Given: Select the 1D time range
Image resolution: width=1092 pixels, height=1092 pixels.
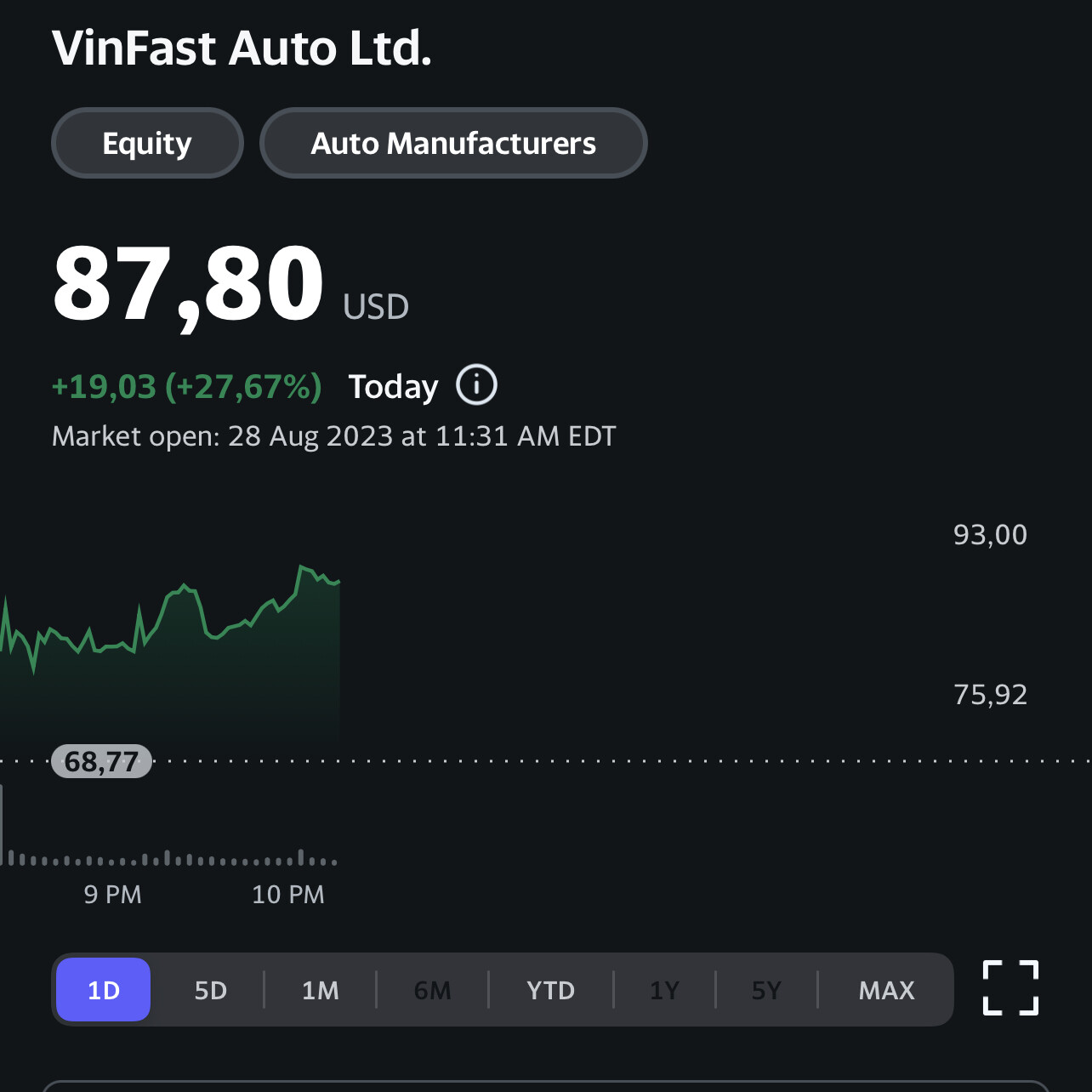Looking at the screenshot, I should click(104, 990).
